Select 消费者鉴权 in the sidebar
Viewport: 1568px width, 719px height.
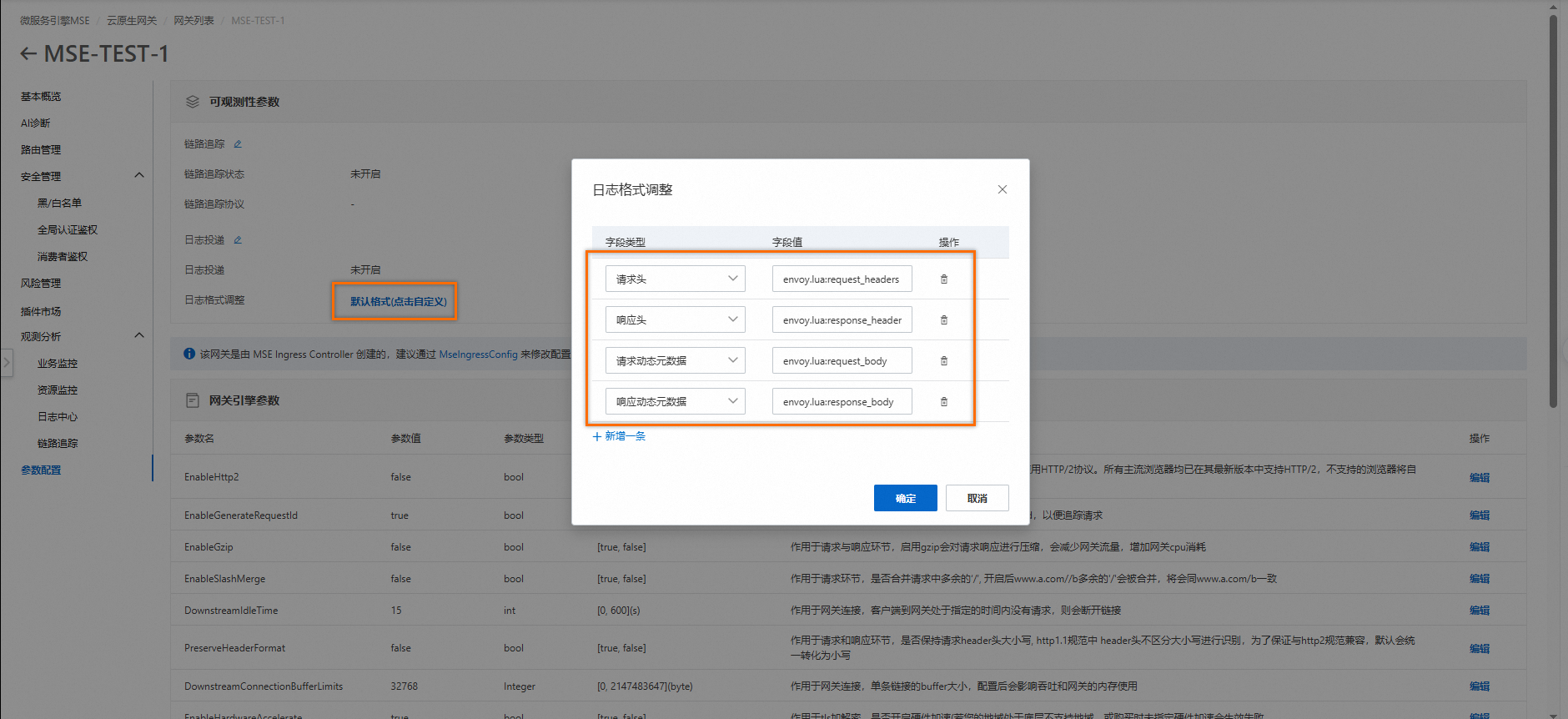pos(63,257)
